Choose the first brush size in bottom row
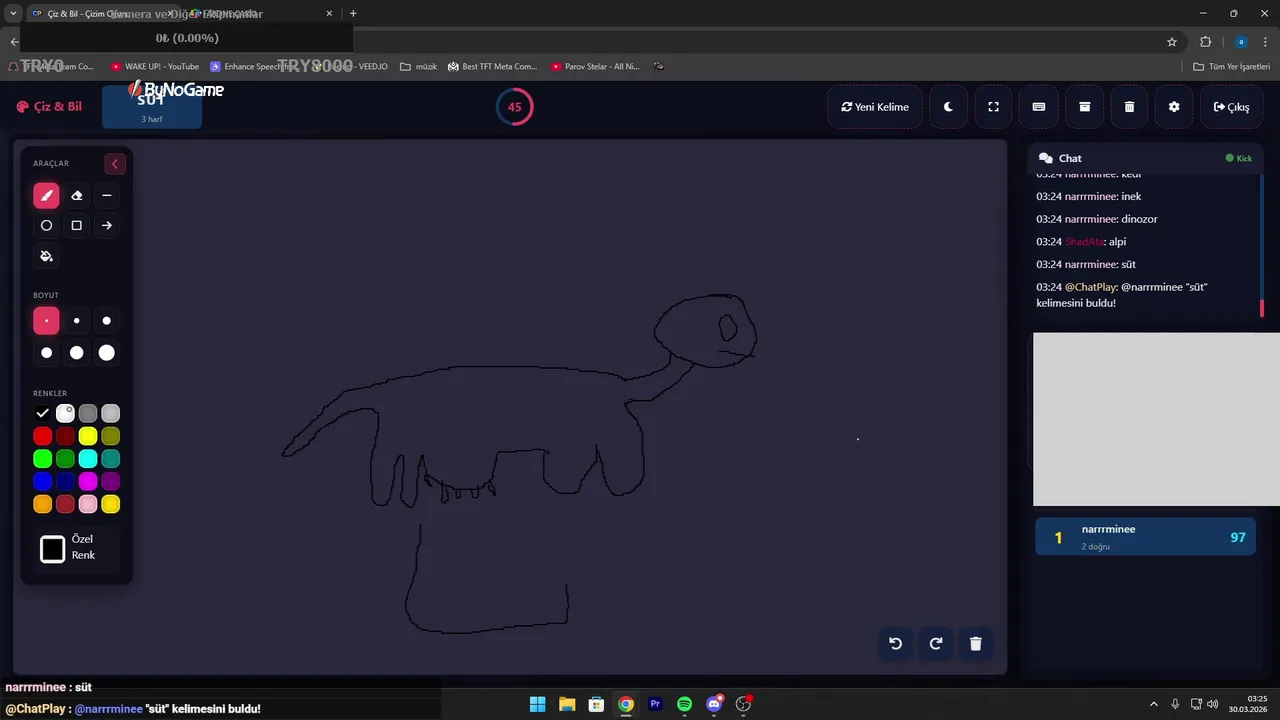The width and height of the screenshot is (1280, 720). click(46, 353)
